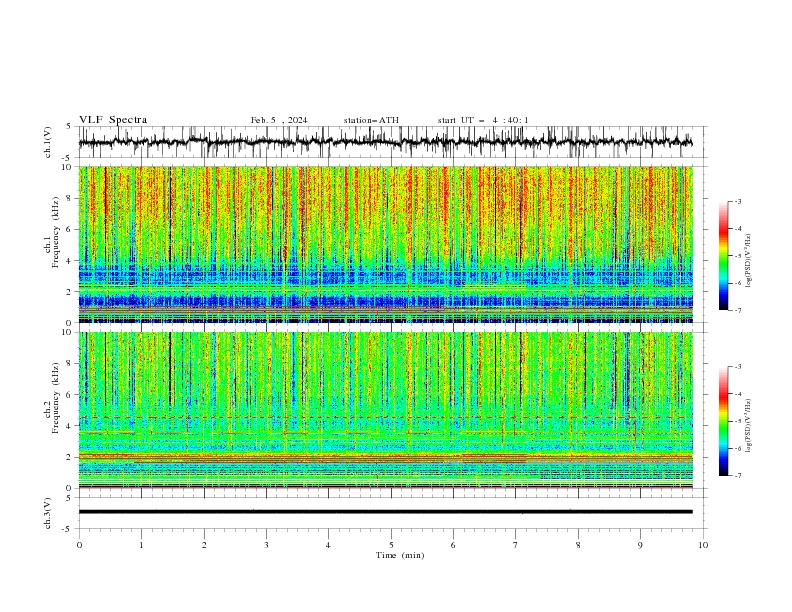The height and width of the screenshot is (612, 792).
Task: Click the ch.1 voltage waveform trace
Action: coord(385,142)
